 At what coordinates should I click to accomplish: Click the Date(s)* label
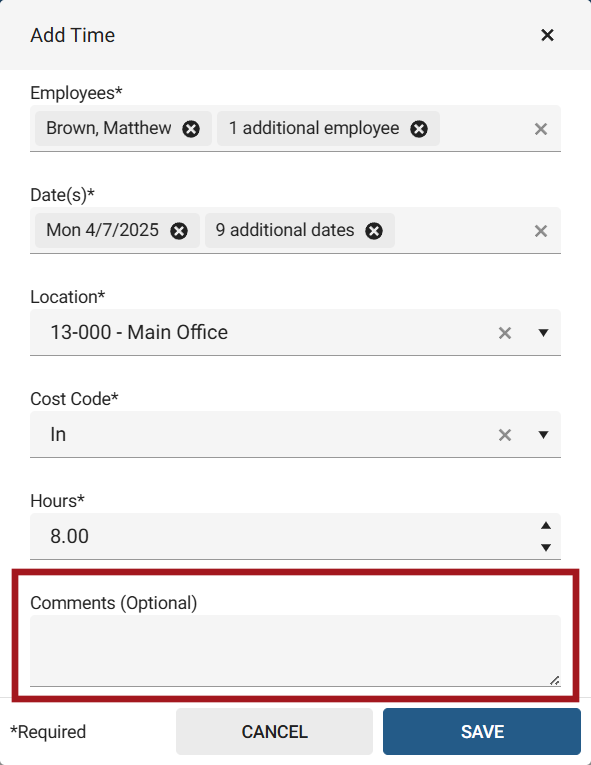[x=62, y=195]
